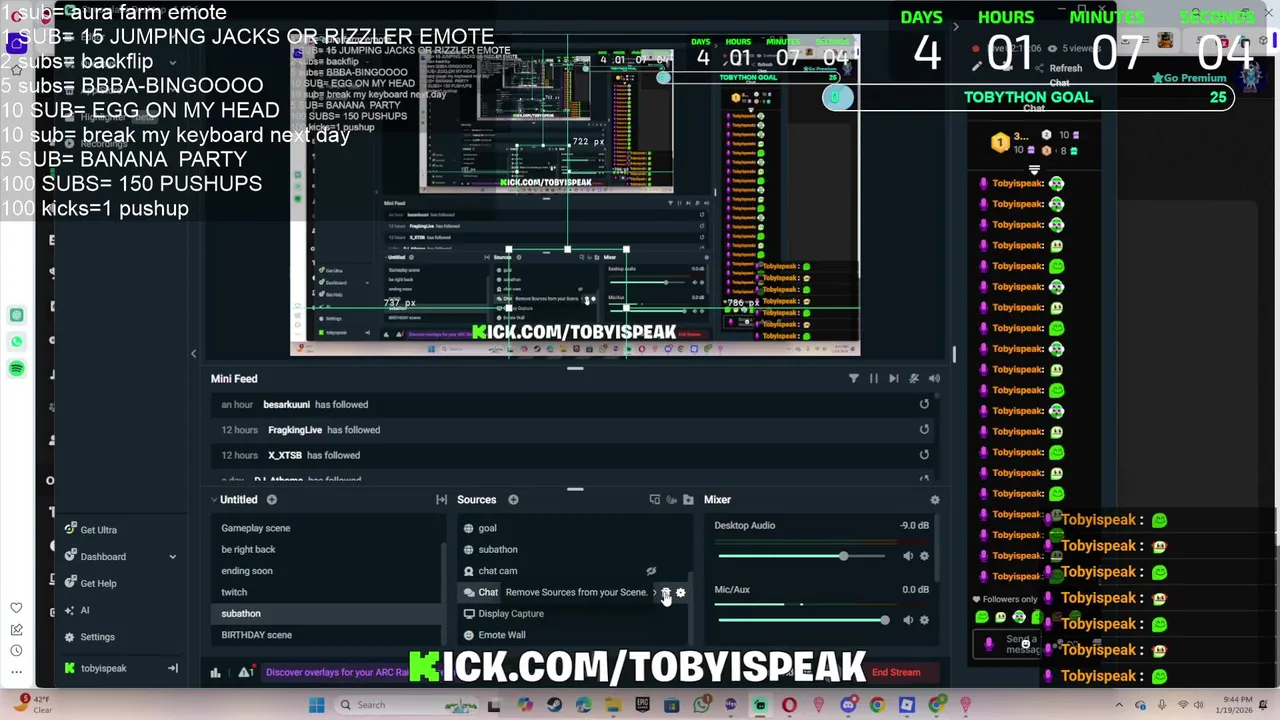The height and width of the screenshot is (720, 1280).
Task: Open Discord from the taskbar
Action: (848, 705)
